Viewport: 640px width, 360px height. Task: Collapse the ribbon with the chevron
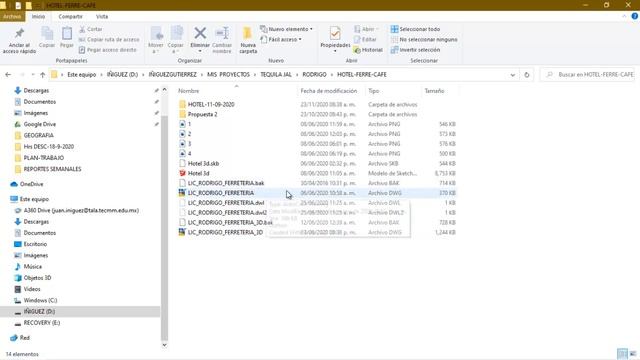624,16
